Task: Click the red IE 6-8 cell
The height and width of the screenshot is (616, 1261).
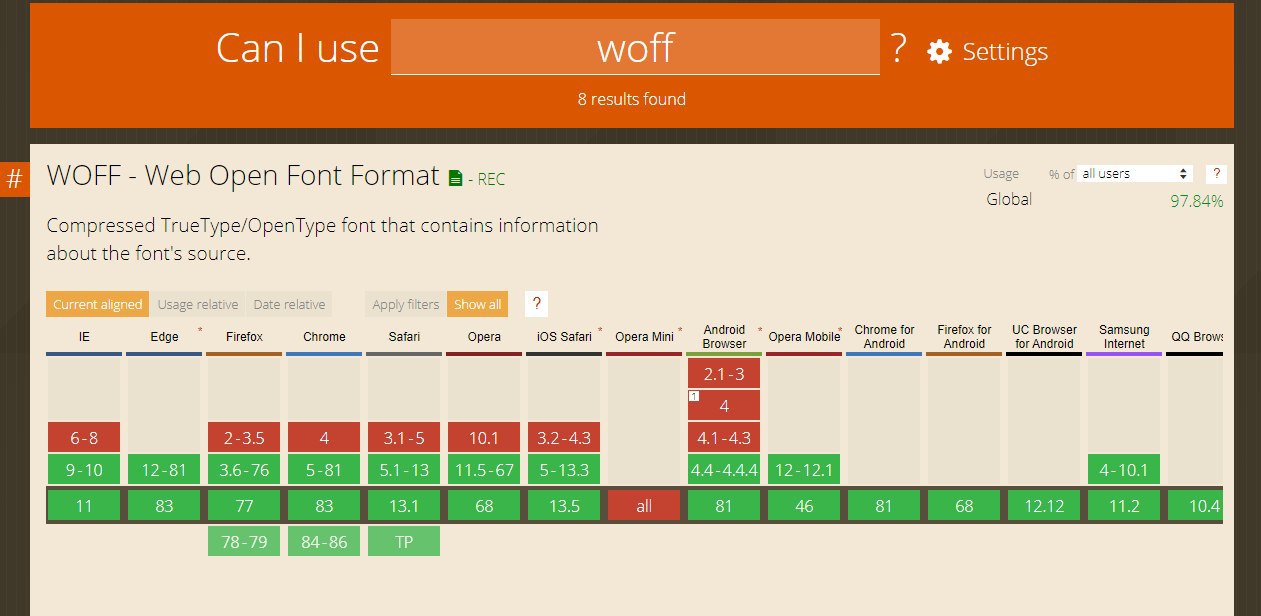Action: [84, 437]
